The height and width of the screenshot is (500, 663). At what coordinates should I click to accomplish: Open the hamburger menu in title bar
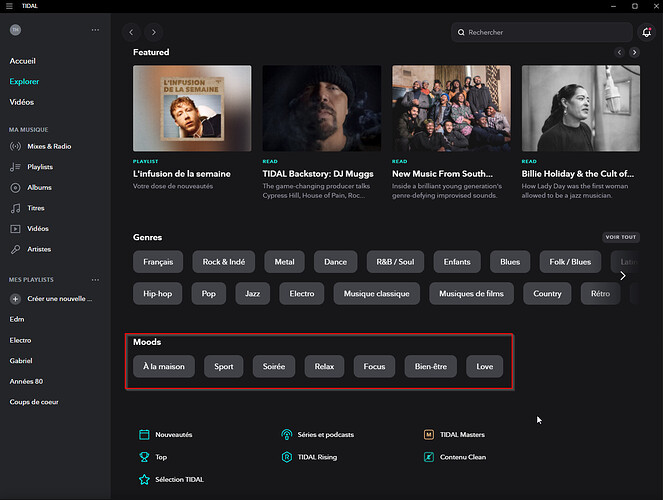tap(9, 6)
